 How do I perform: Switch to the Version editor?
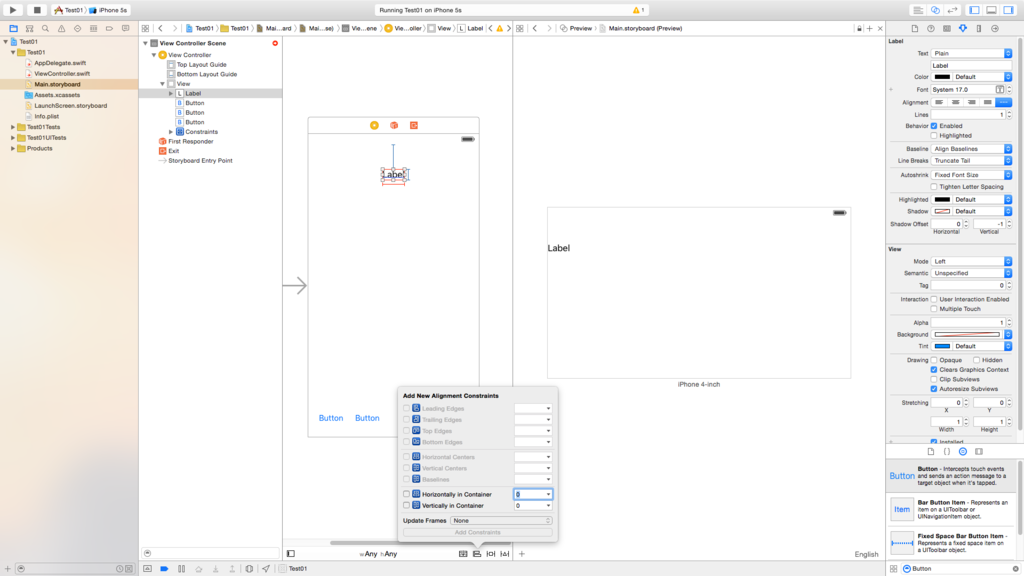(952, 10)
